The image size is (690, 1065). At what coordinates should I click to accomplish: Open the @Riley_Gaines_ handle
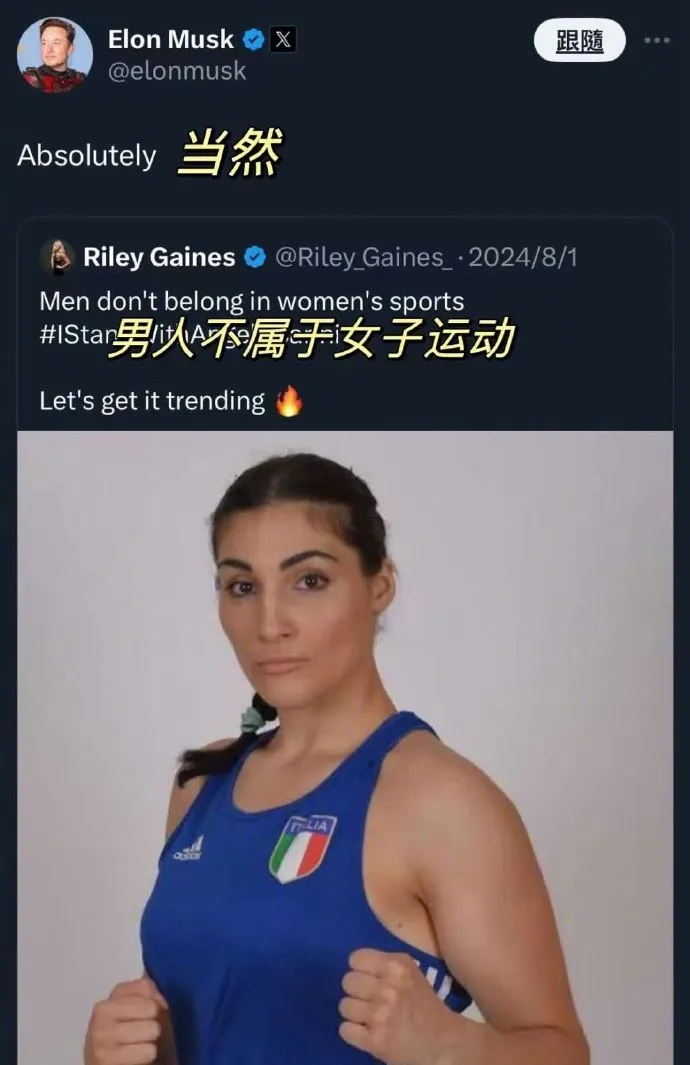[363, 258]
